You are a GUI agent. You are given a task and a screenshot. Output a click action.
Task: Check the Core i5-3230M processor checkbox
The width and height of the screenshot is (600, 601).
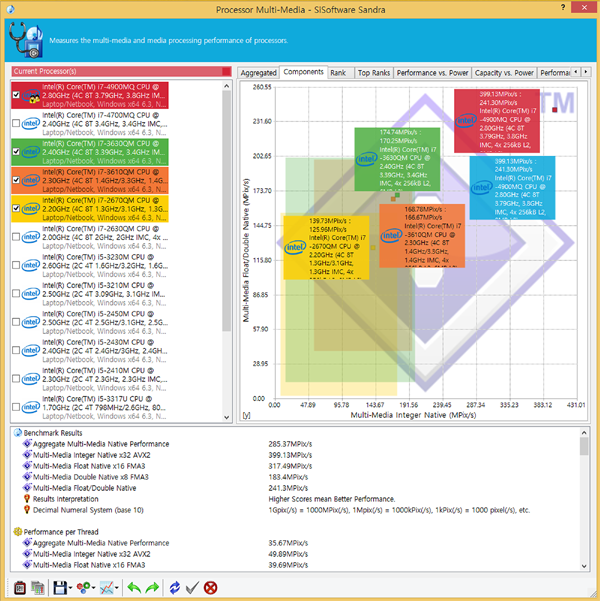tap(16, 265)
